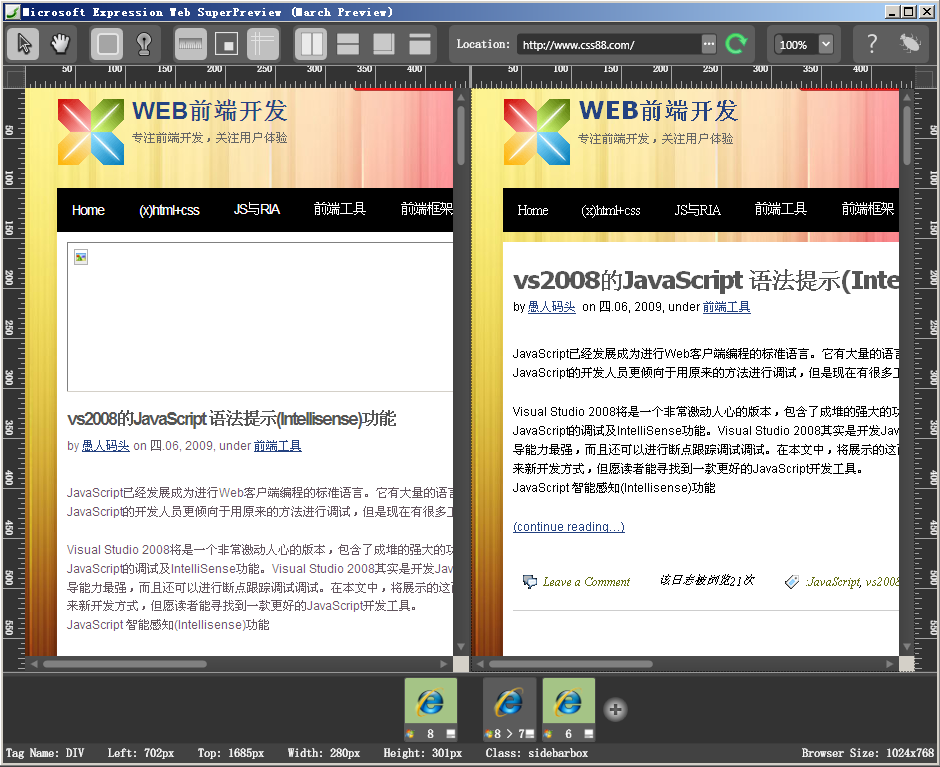Click the comment bubble icon
940x767 pixels.
530,582
